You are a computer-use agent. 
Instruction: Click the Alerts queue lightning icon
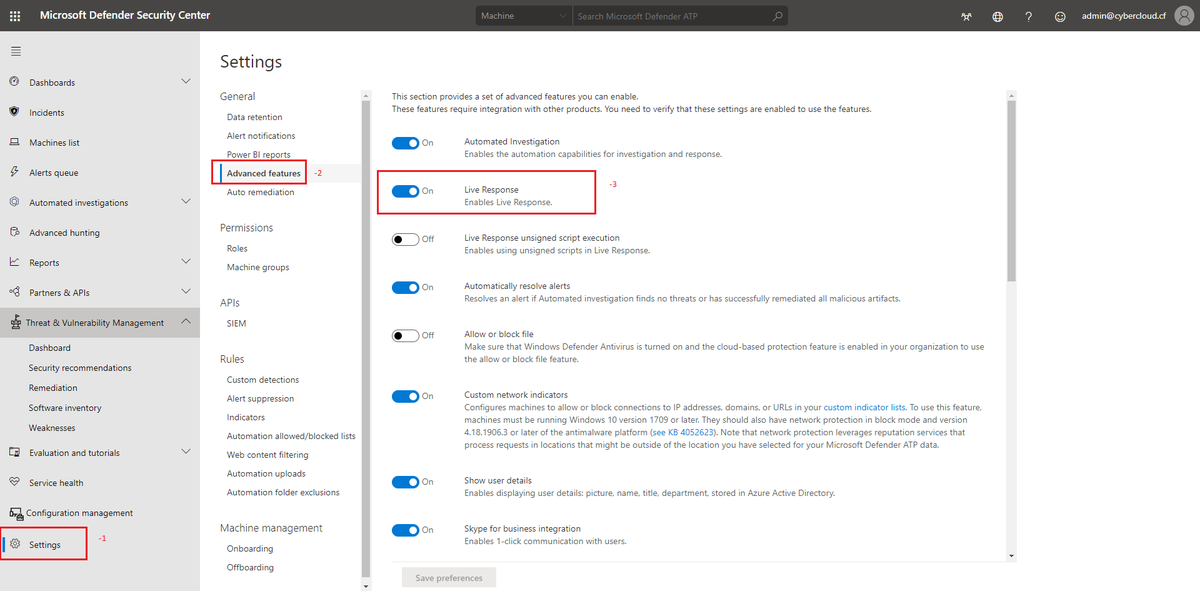(x=14, y=172)
